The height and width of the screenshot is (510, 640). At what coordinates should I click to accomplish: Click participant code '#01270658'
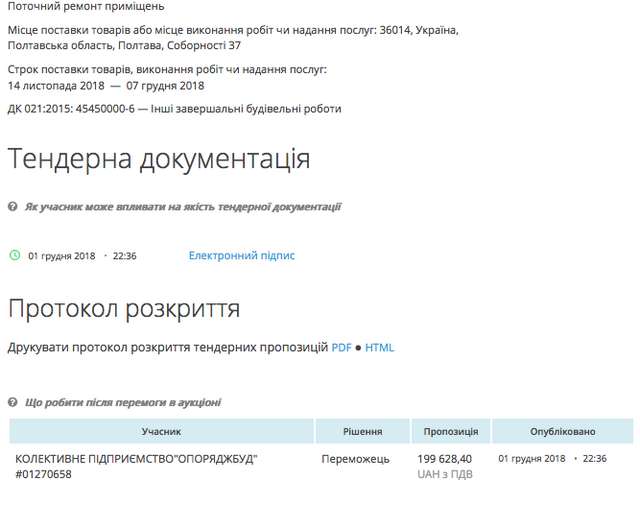(43, 474)
